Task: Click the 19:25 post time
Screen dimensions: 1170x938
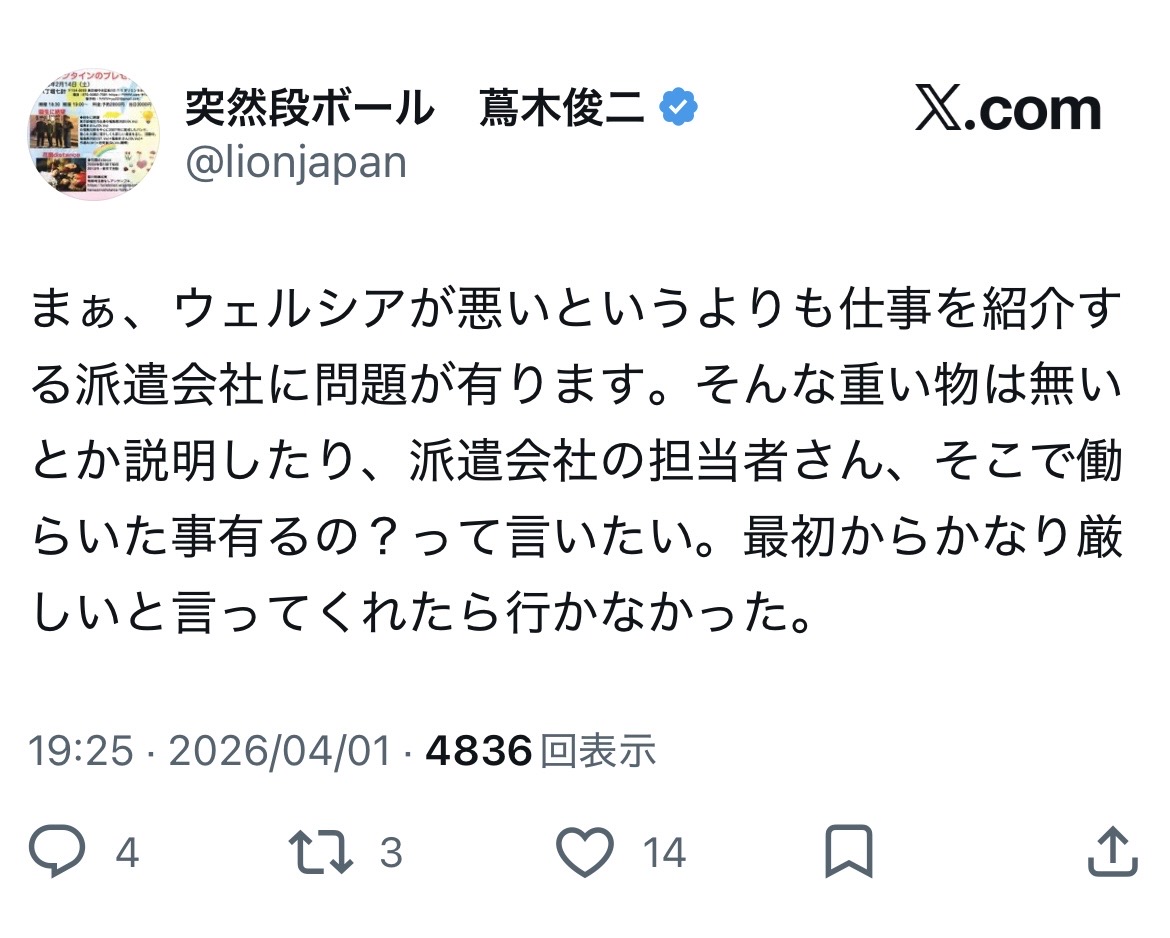Action: pyautogui.click(x=80, y=750)
